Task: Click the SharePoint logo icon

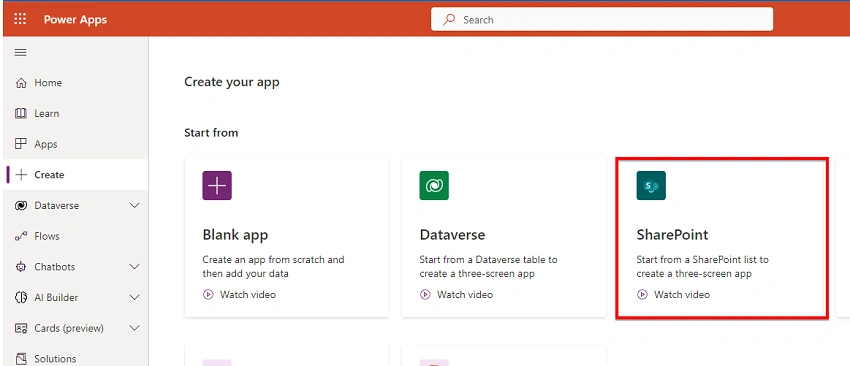Action: tap(651, 185)
